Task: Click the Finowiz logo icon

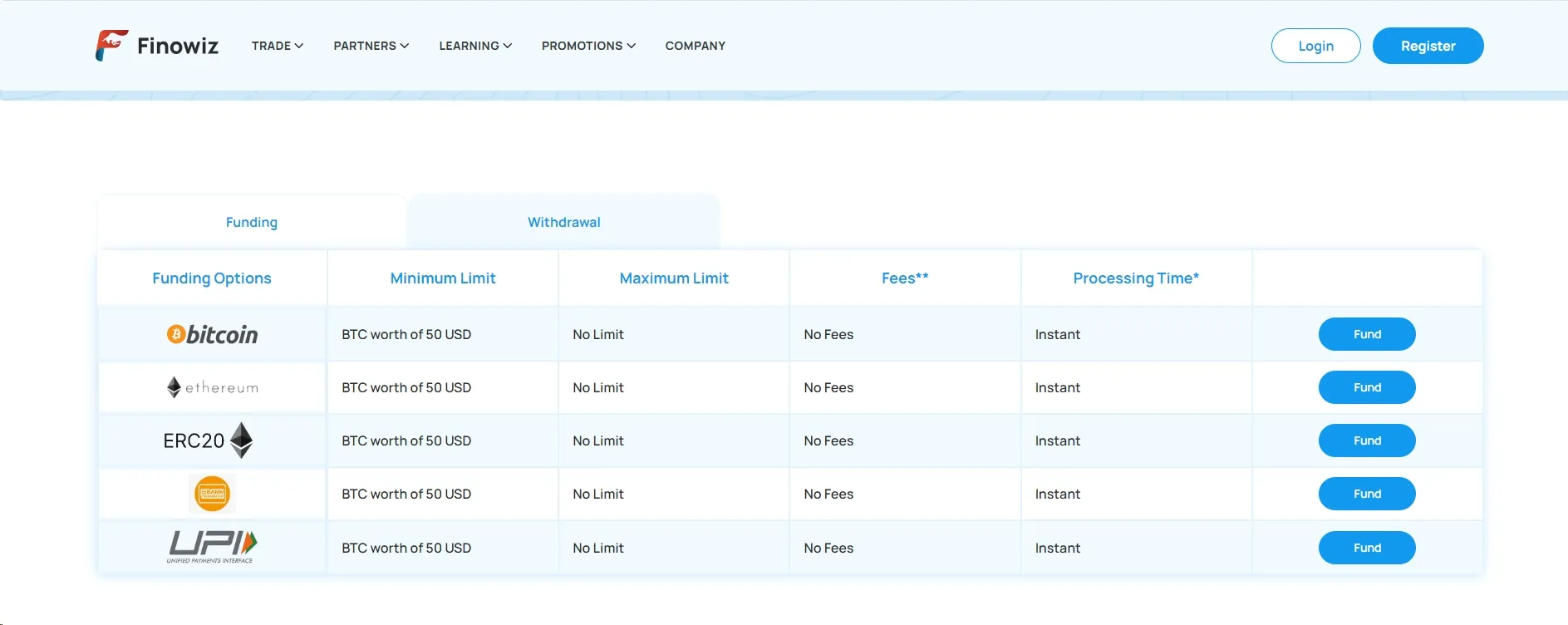Action: [112, 46]
